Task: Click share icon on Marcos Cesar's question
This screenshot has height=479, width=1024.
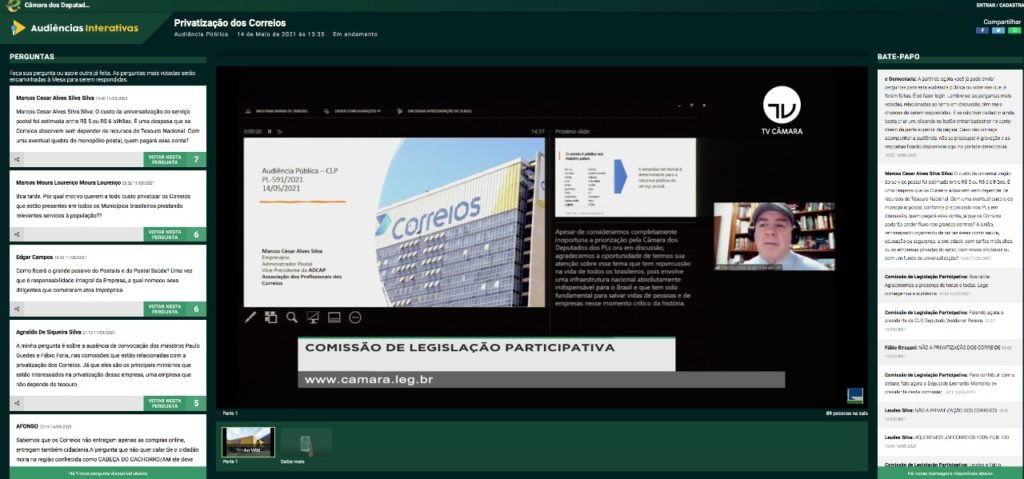Action: click(x=20, y=159)
